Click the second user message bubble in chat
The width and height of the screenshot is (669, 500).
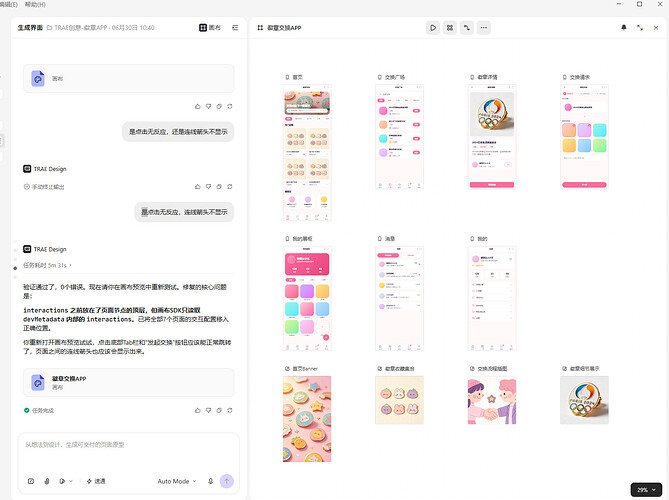click(184, 212)
